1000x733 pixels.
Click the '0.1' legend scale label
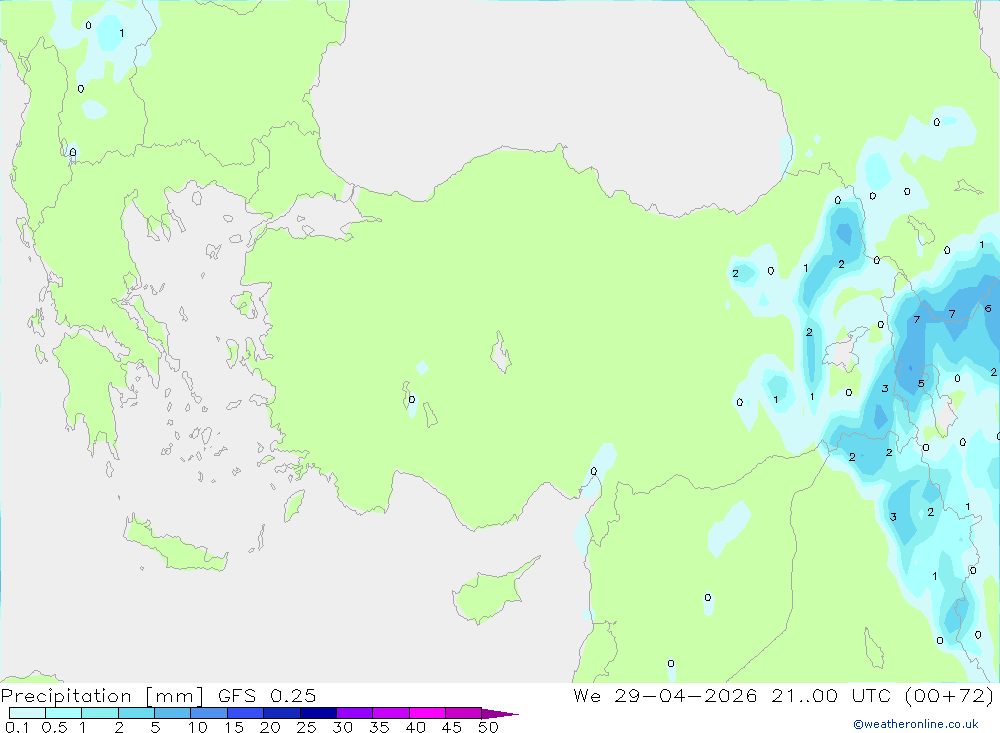[x=17, y=727]
